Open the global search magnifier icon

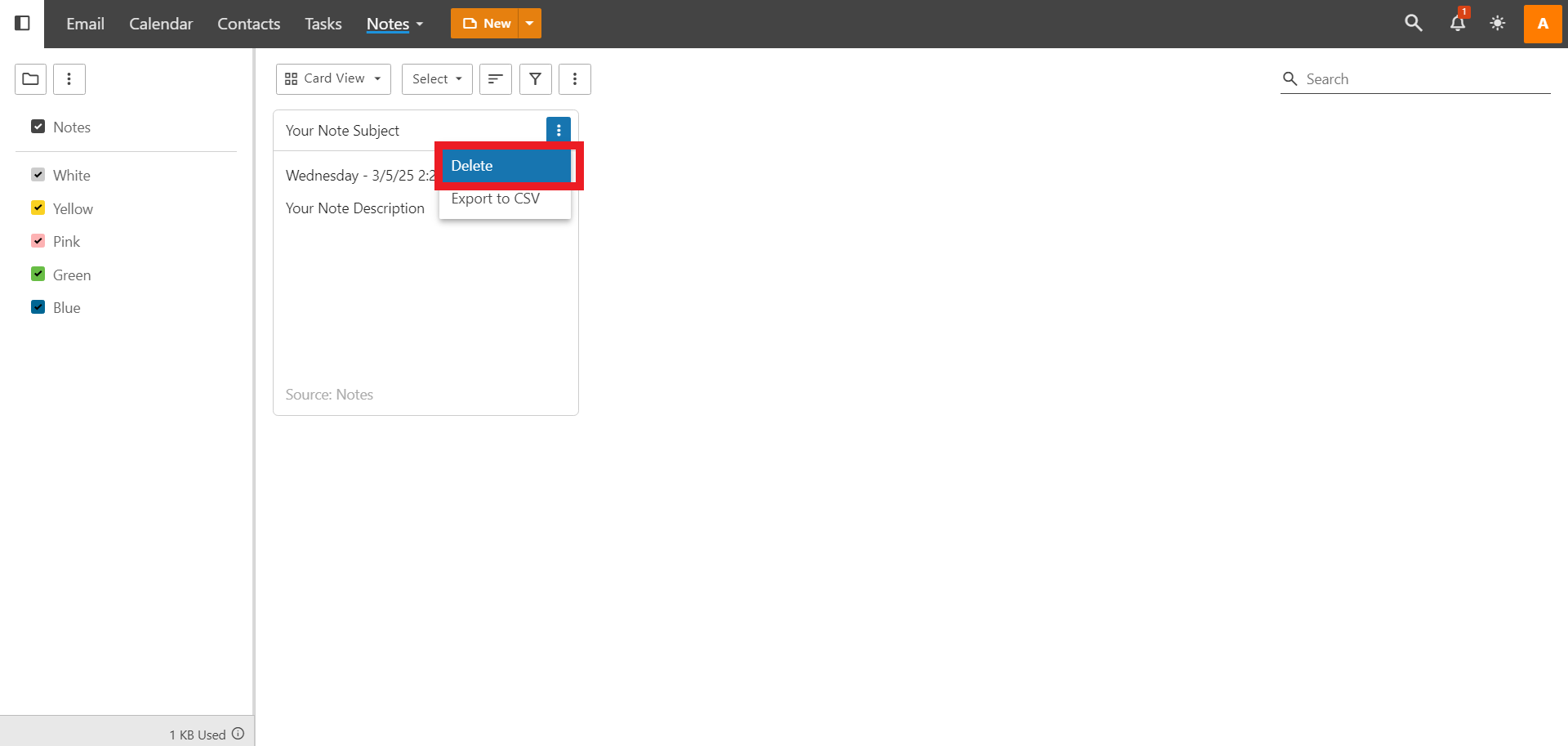1413,23
